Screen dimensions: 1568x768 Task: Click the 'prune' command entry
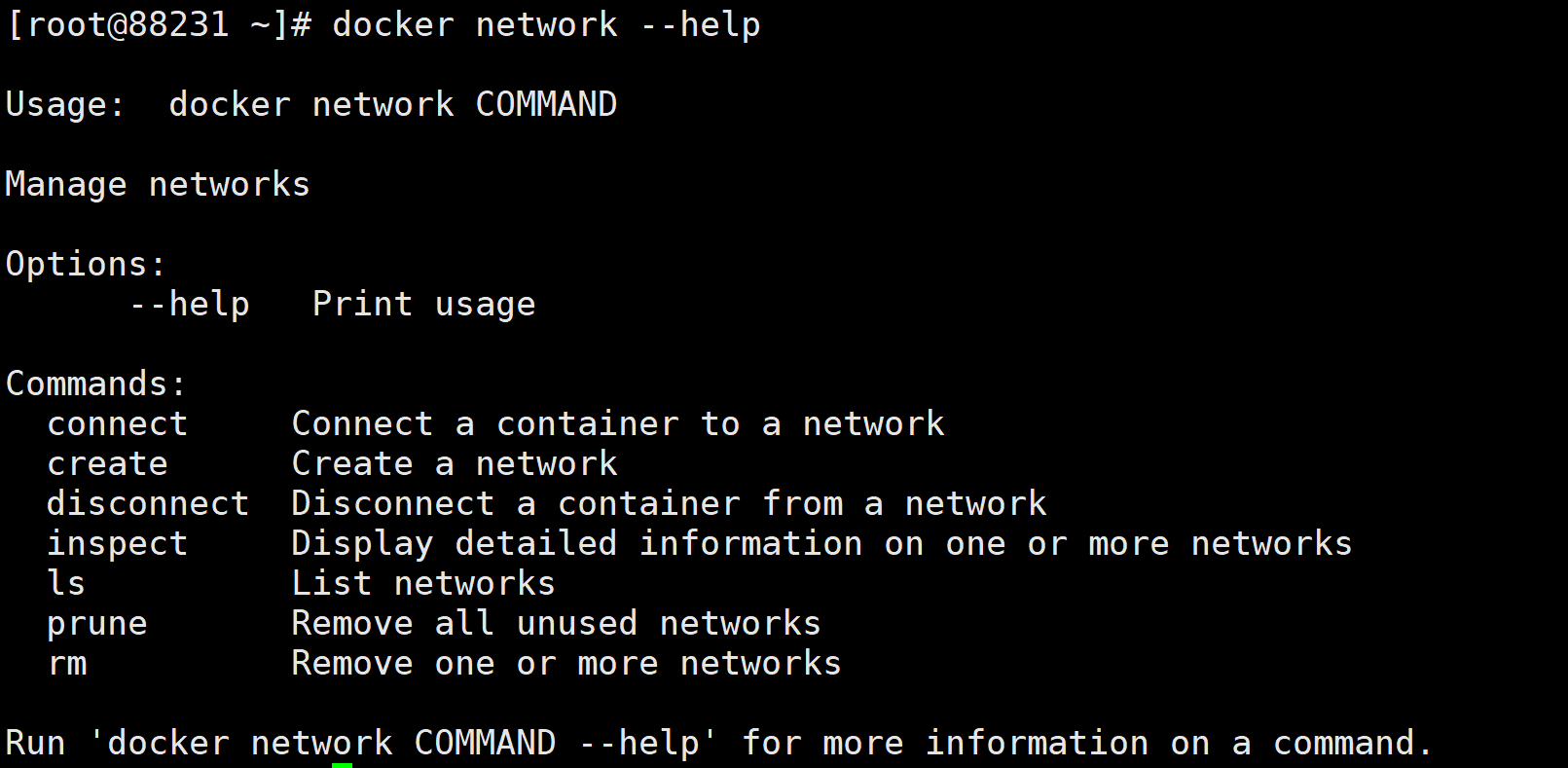click(97, 624)
